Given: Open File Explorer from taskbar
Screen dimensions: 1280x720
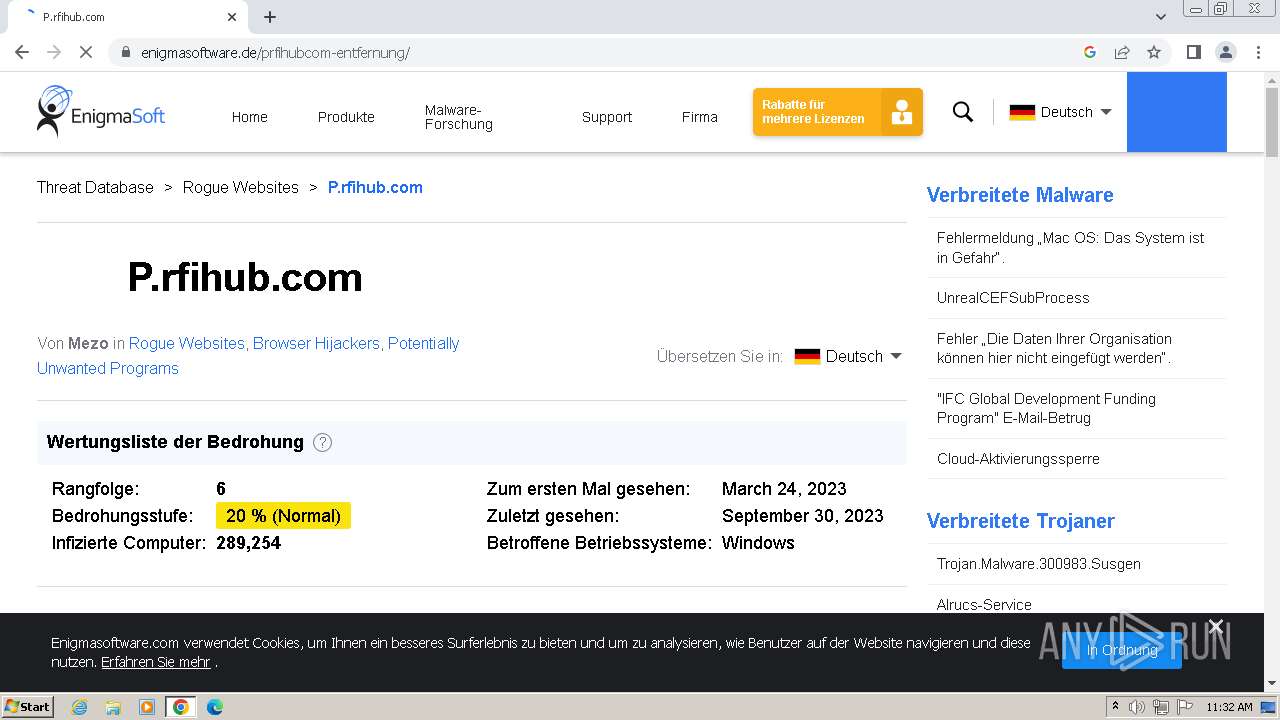Looking at the screenshot, I should [x=113, y=707].
